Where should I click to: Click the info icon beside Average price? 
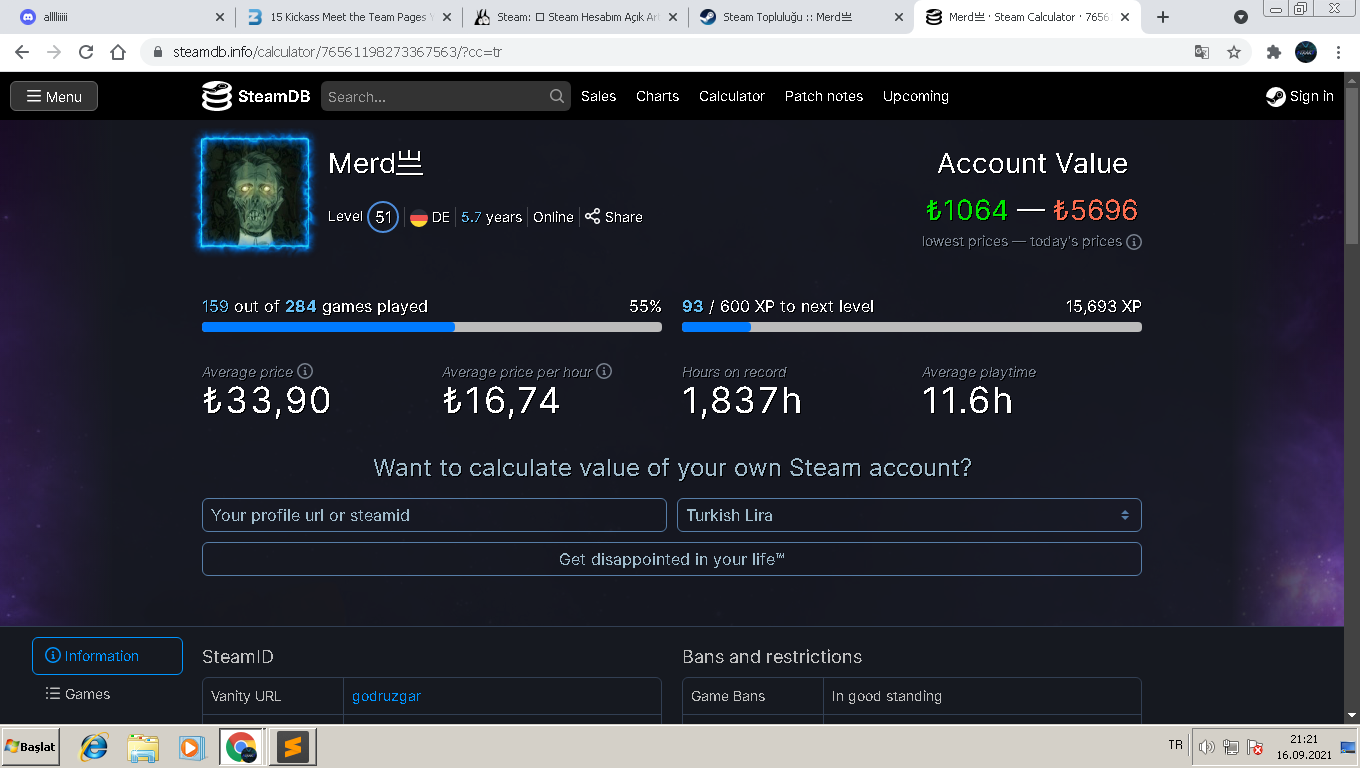coord(306,371)
